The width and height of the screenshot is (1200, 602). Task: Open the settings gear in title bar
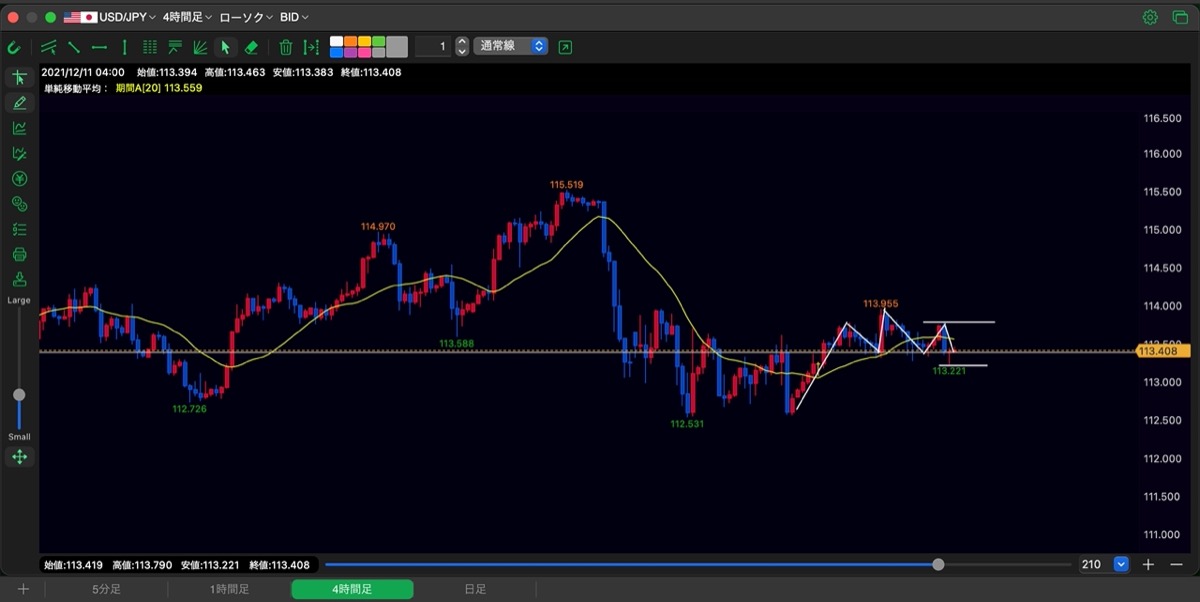1150,17
